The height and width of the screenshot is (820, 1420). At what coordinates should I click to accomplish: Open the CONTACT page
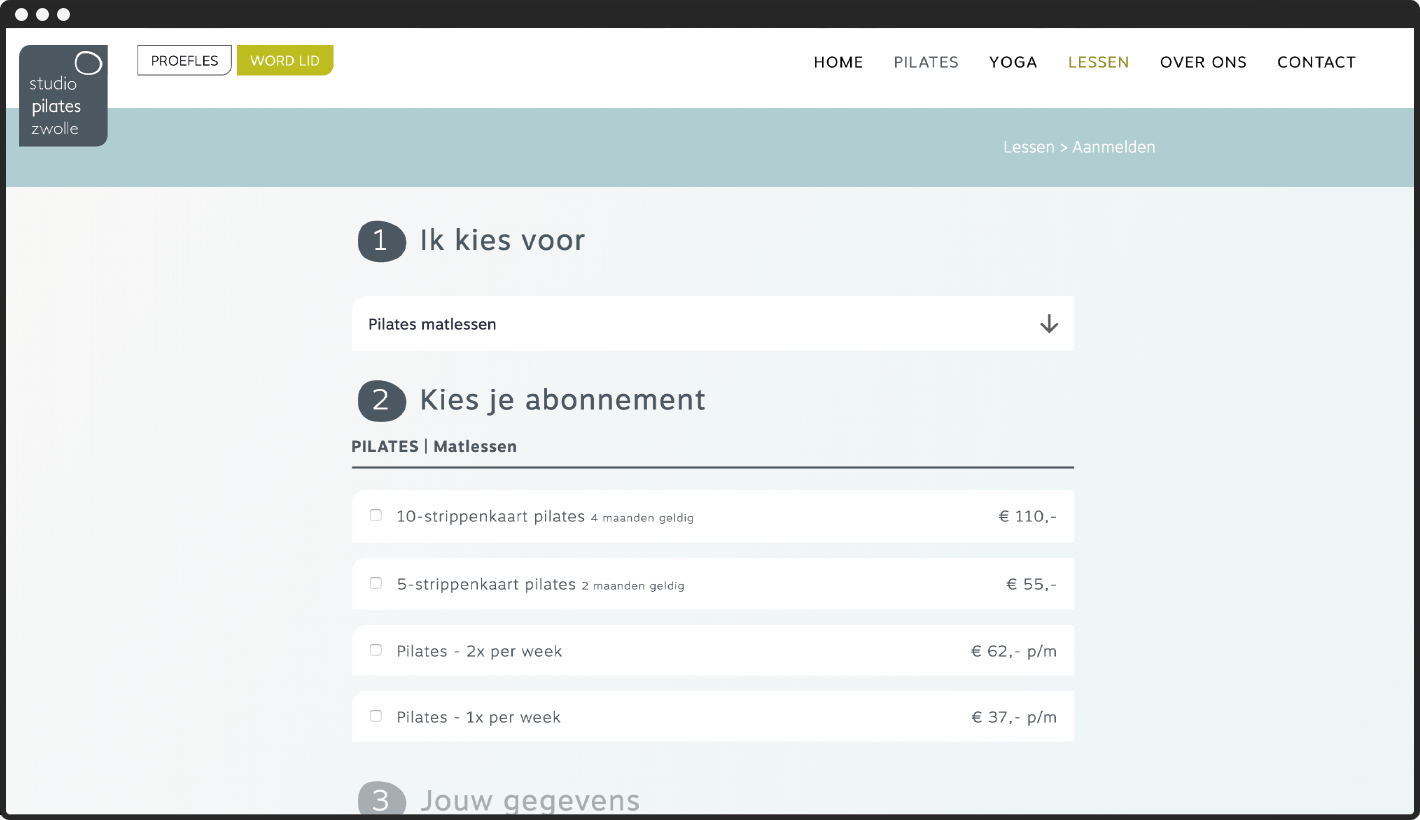coord(1317,62)
